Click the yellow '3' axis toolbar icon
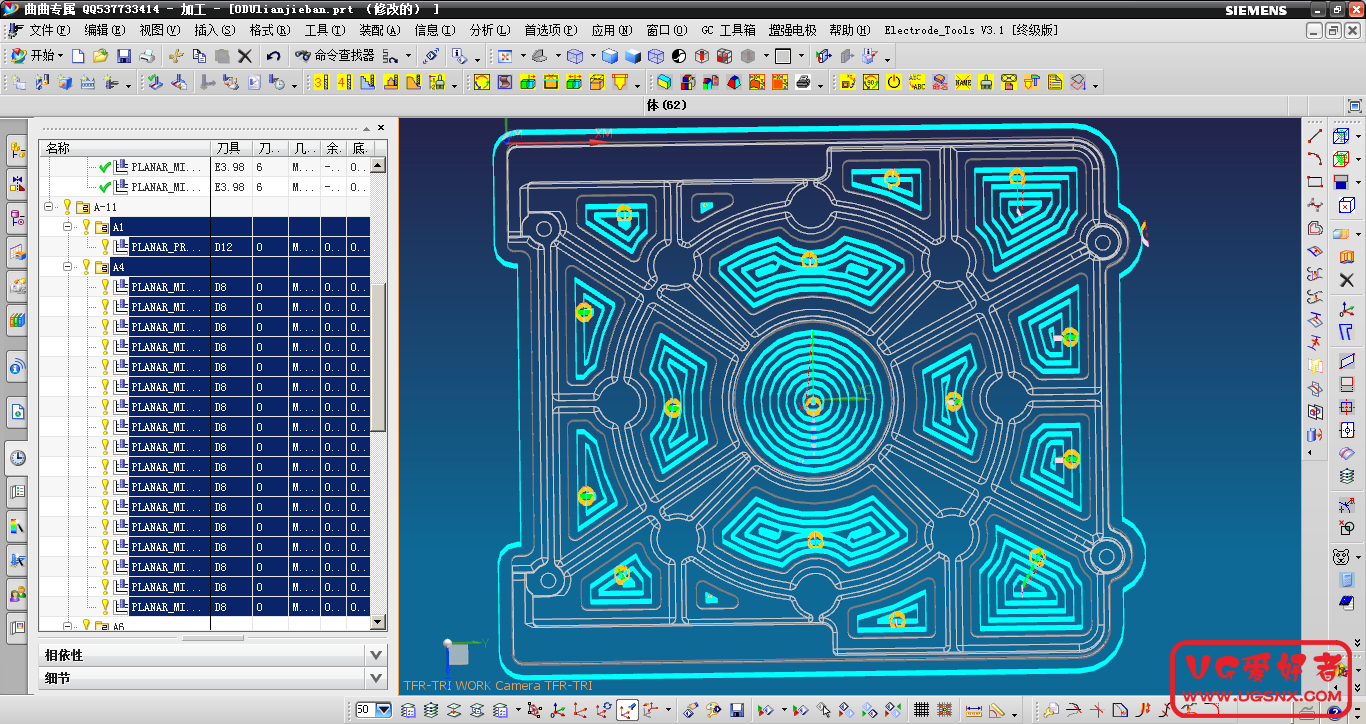1366x724 pixels. pyautogui.click(x=321, y=82)
